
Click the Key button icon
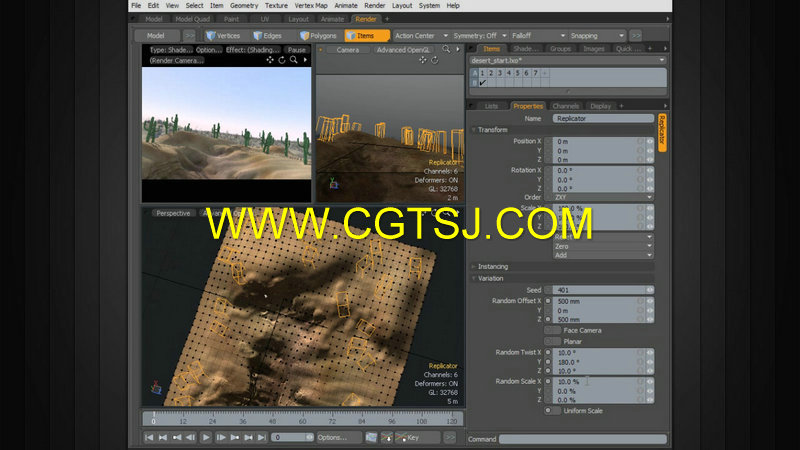pos(402,437)
